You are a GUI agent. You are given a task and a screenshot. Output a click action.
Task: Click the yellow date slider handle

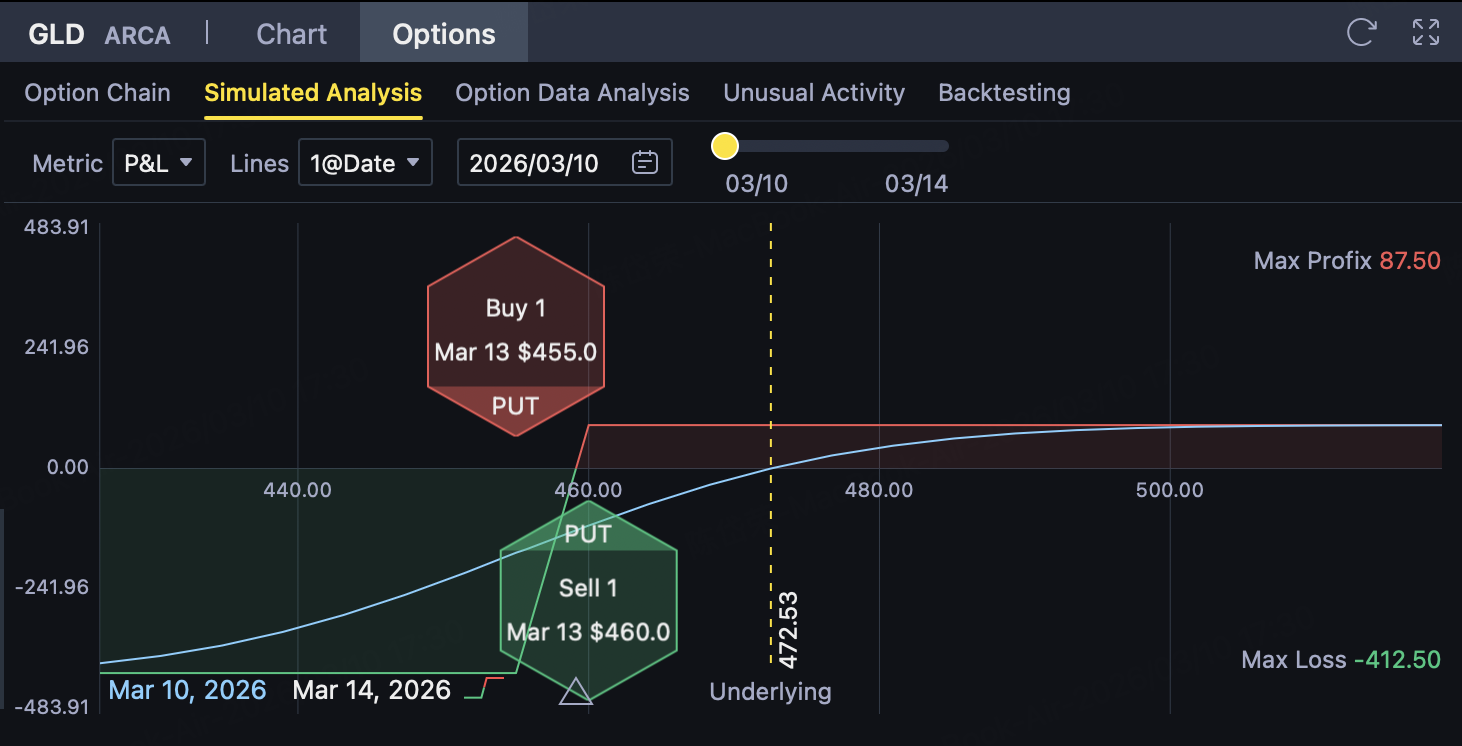(724, 147)
